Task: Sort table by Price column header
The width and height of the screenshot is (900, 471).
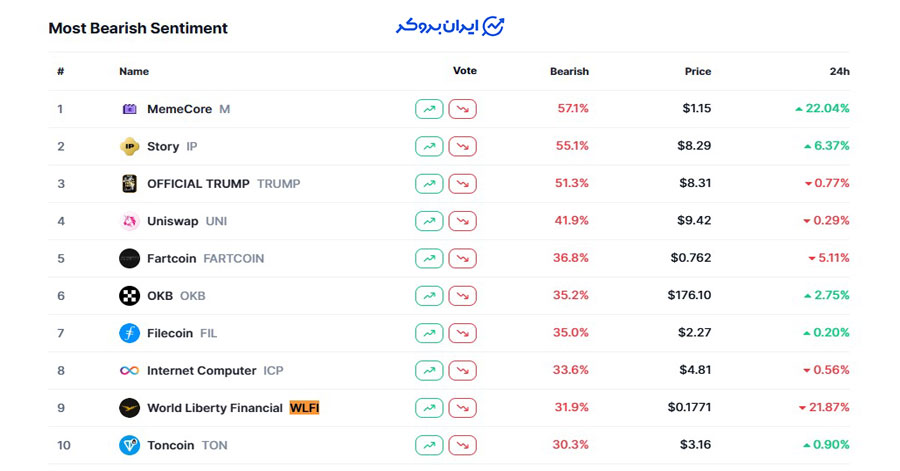Action: pyautogui.click(x=698, y=72)
